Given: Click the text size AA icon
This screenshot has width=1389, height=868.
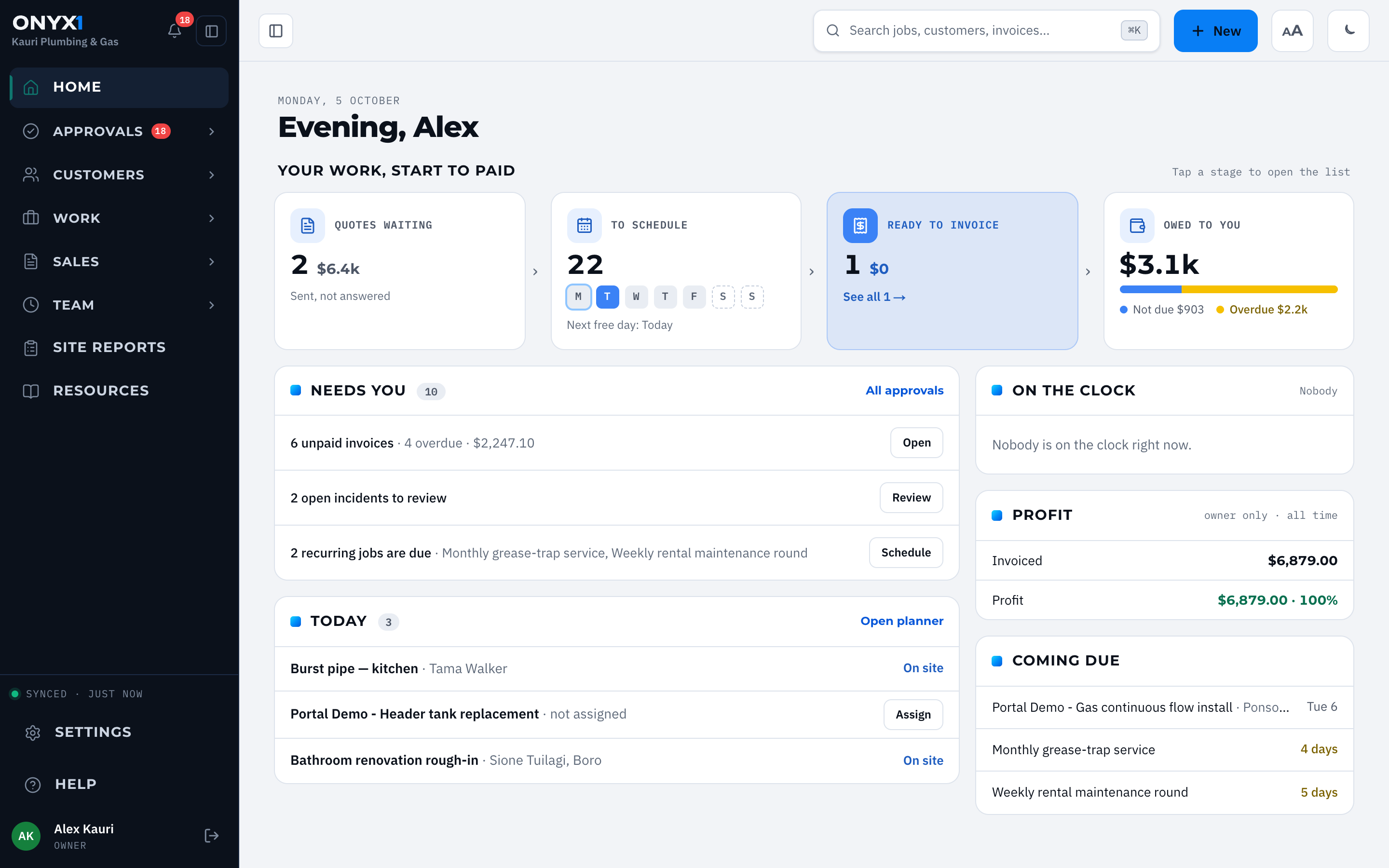Looking at the screenshot, I should [x=1292, y=31].
